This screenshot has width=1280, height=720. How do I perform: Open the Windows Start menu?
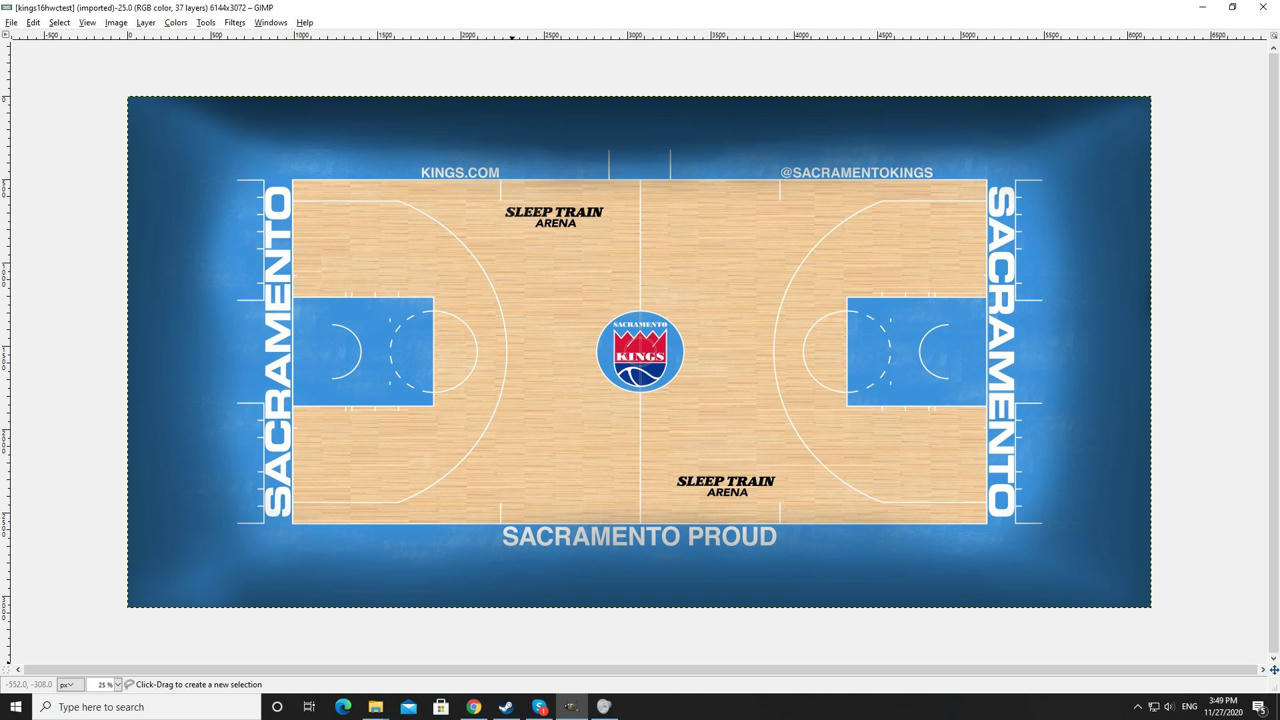tap(15, 707)
